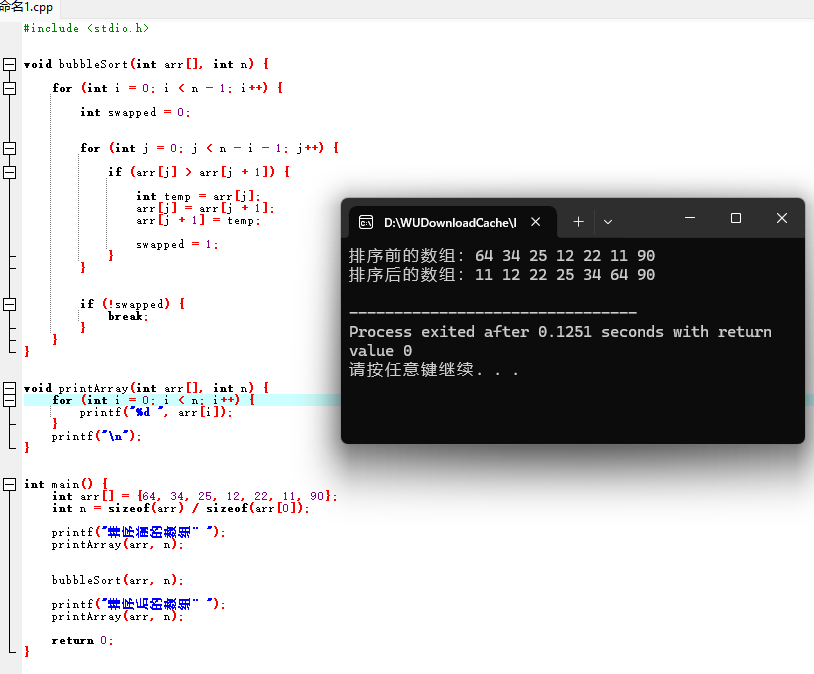Click the 'return 0;' line

click(x=82, y=640)
